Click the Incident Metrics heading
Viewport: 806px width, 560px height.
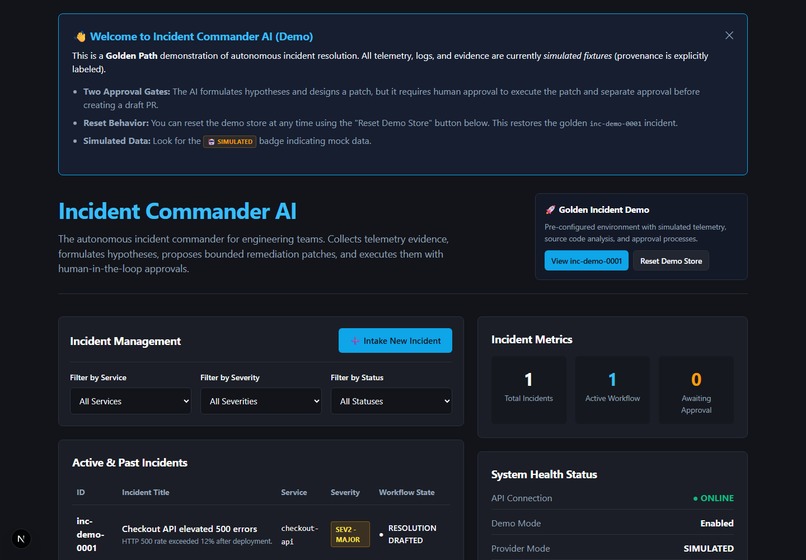532,339
